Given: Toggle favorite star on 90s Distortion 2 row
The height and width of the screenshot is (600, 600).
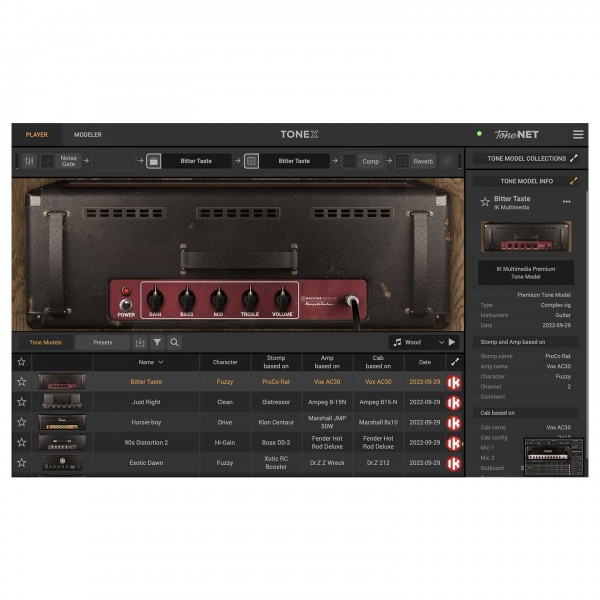Looking at the screenshot, I should pos(21,442).
